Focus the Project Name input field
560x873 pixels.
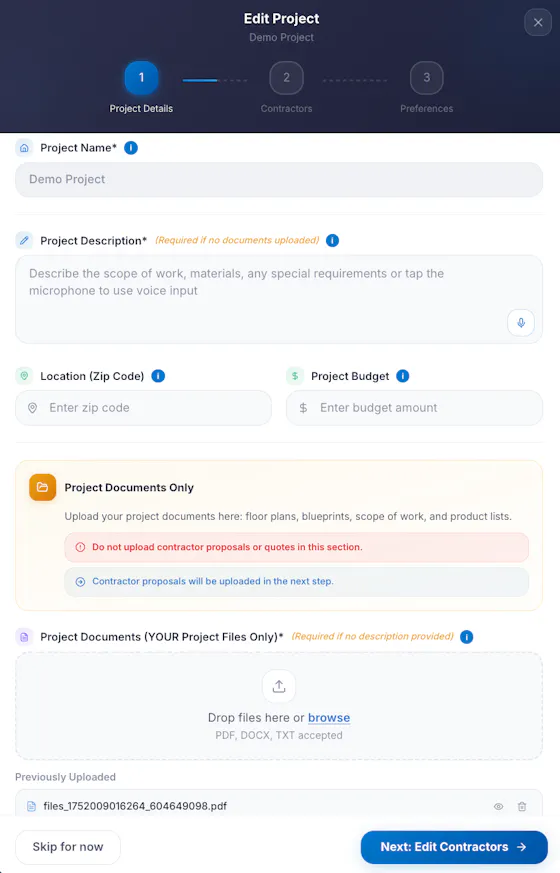(x=279, y=179)
